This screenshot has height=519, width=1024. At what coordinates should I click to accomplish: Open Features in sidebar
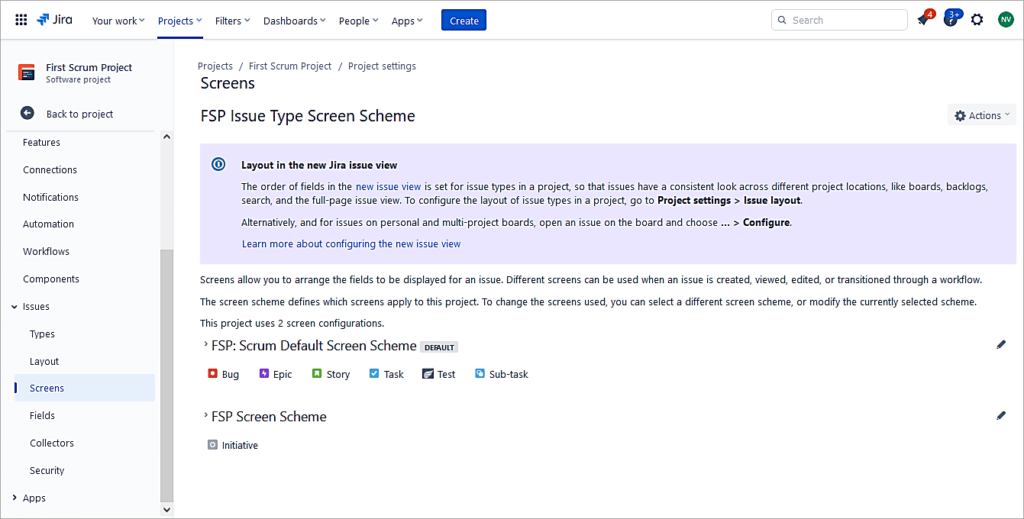point(41,142)
